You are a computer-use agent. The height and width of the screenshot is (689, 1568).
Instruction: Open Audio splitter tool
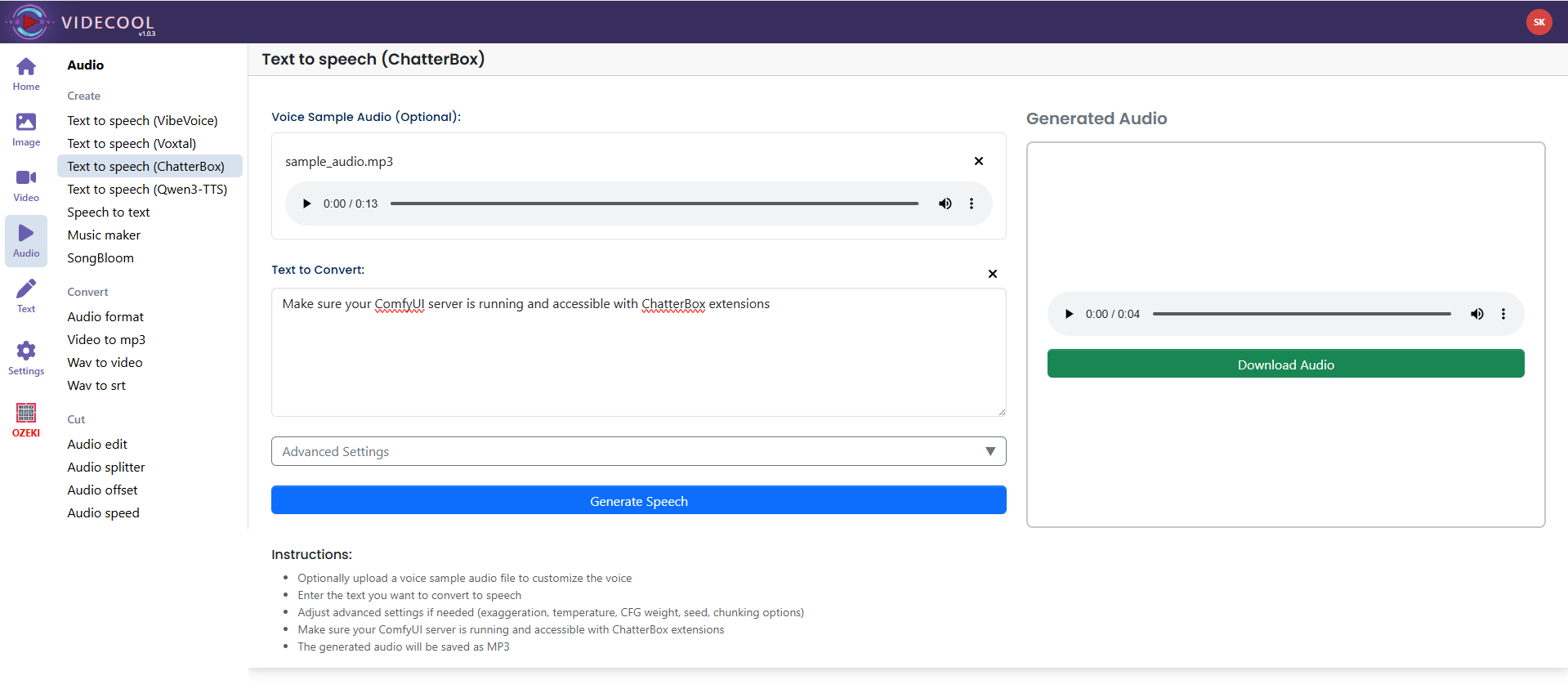106,468
